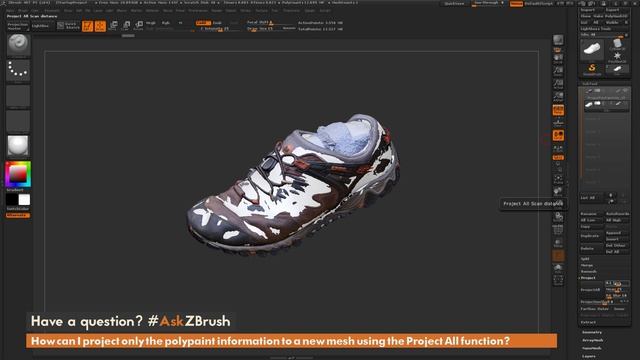This screenshot has height=360, width=640.
Task: Launch Quick Sketch from the top shelf
Action: 68,26
